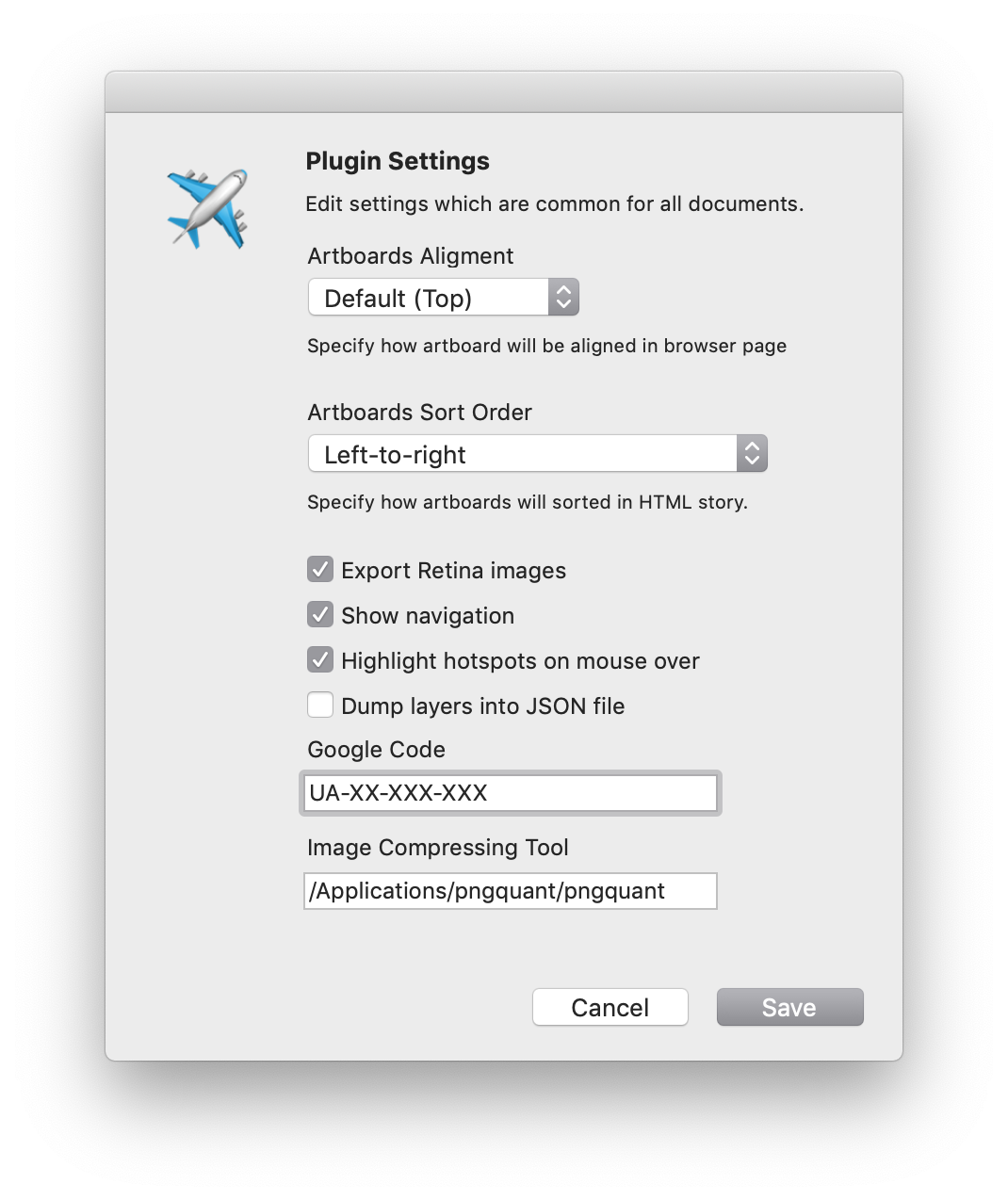
Task: Click the Plugin Settings heading
Action: [398, 161]
